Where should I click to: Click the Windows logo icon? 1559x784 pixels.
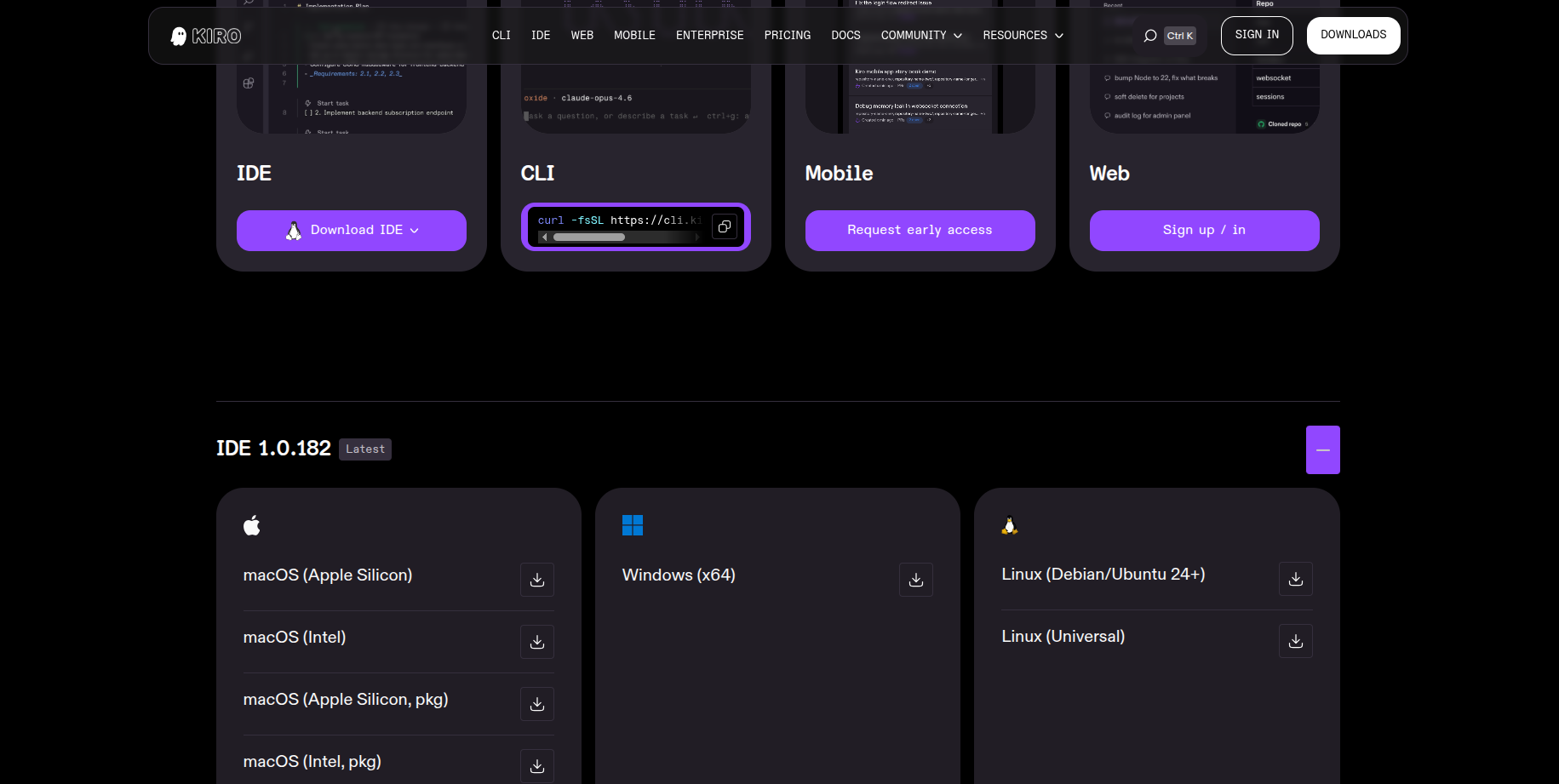633,525
